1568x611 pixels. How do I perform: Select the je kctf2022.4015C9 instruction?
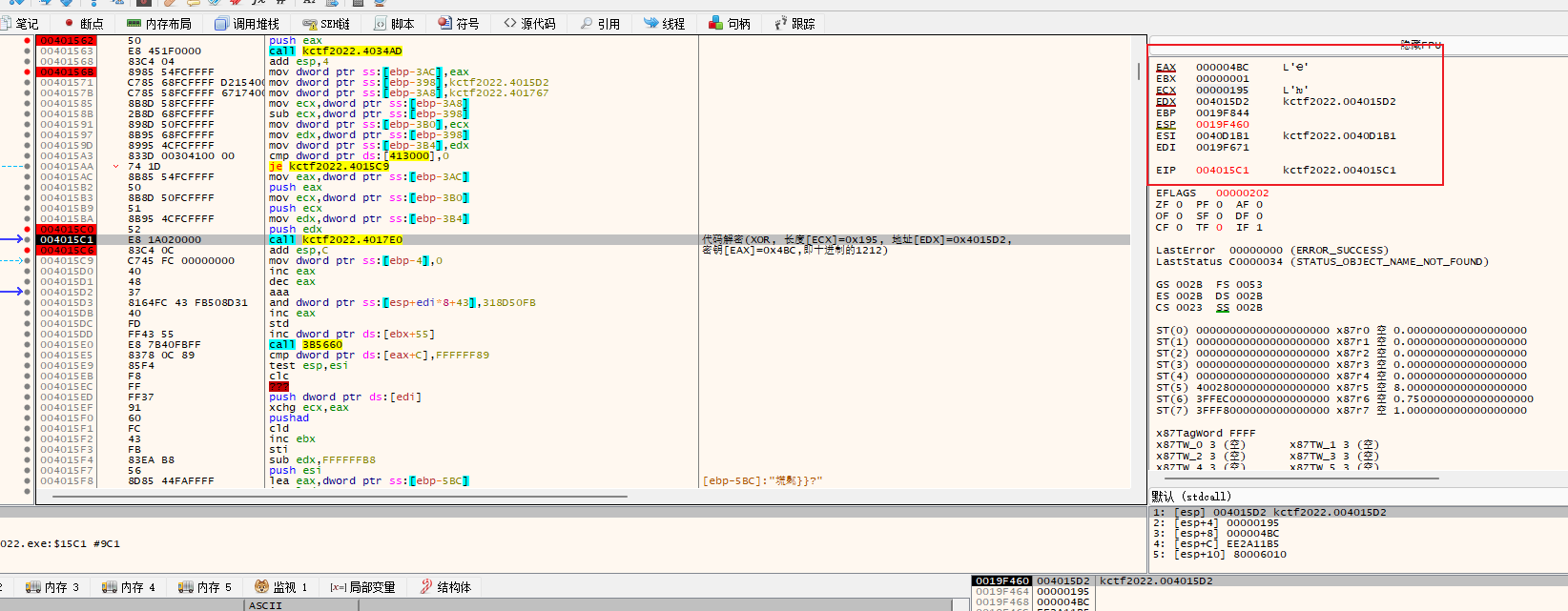point(328,167)
